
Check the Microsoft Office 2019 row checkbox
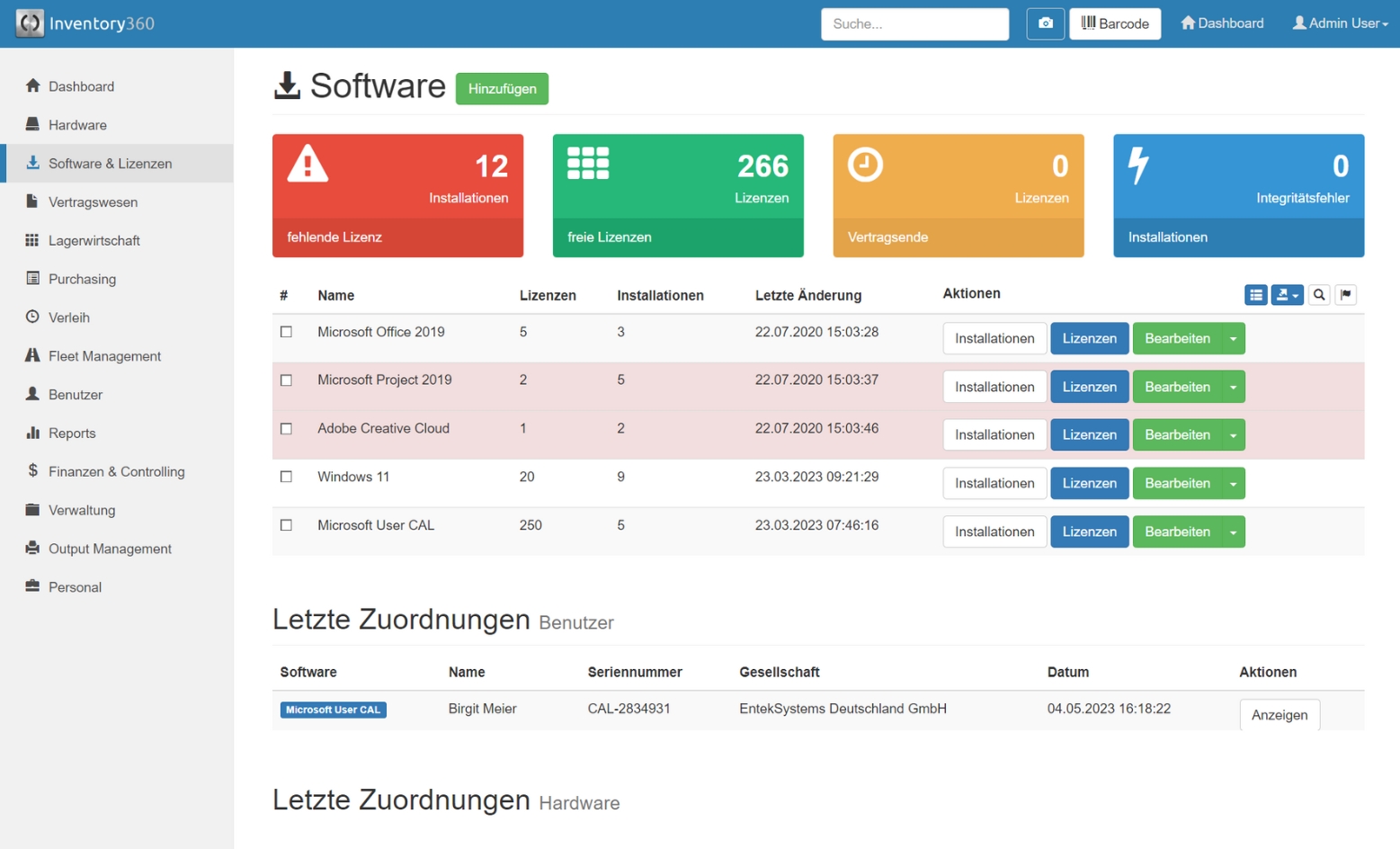(286, 332)
